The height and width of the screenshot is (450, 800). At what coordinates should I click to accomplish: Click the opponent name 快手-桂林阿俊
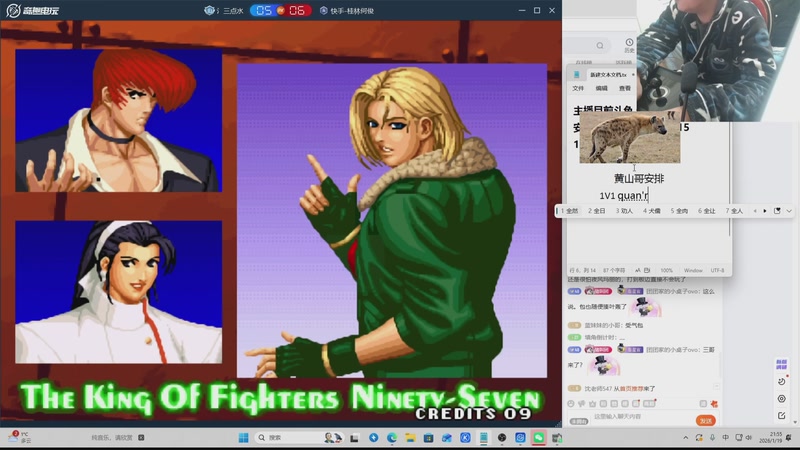[x=352, y=11]
